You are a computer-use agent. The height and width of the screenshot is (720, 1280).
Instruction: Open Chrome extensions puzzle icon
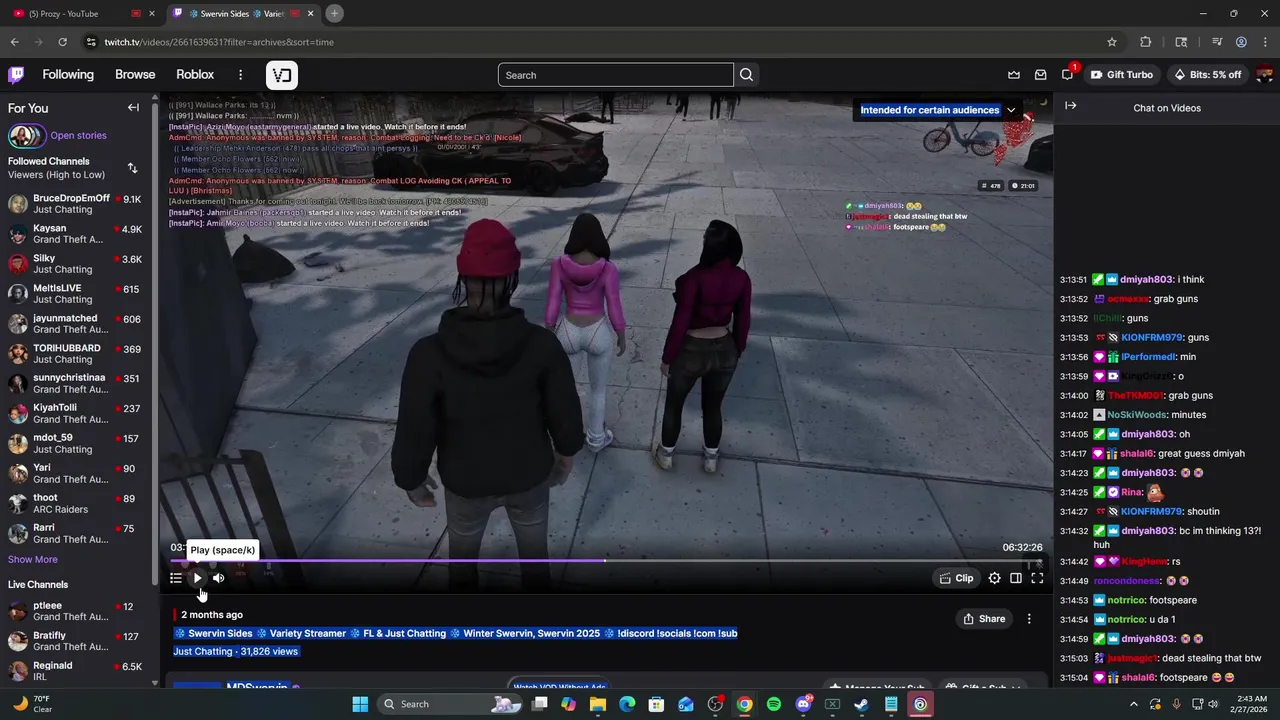click(x=1146, y=42)
